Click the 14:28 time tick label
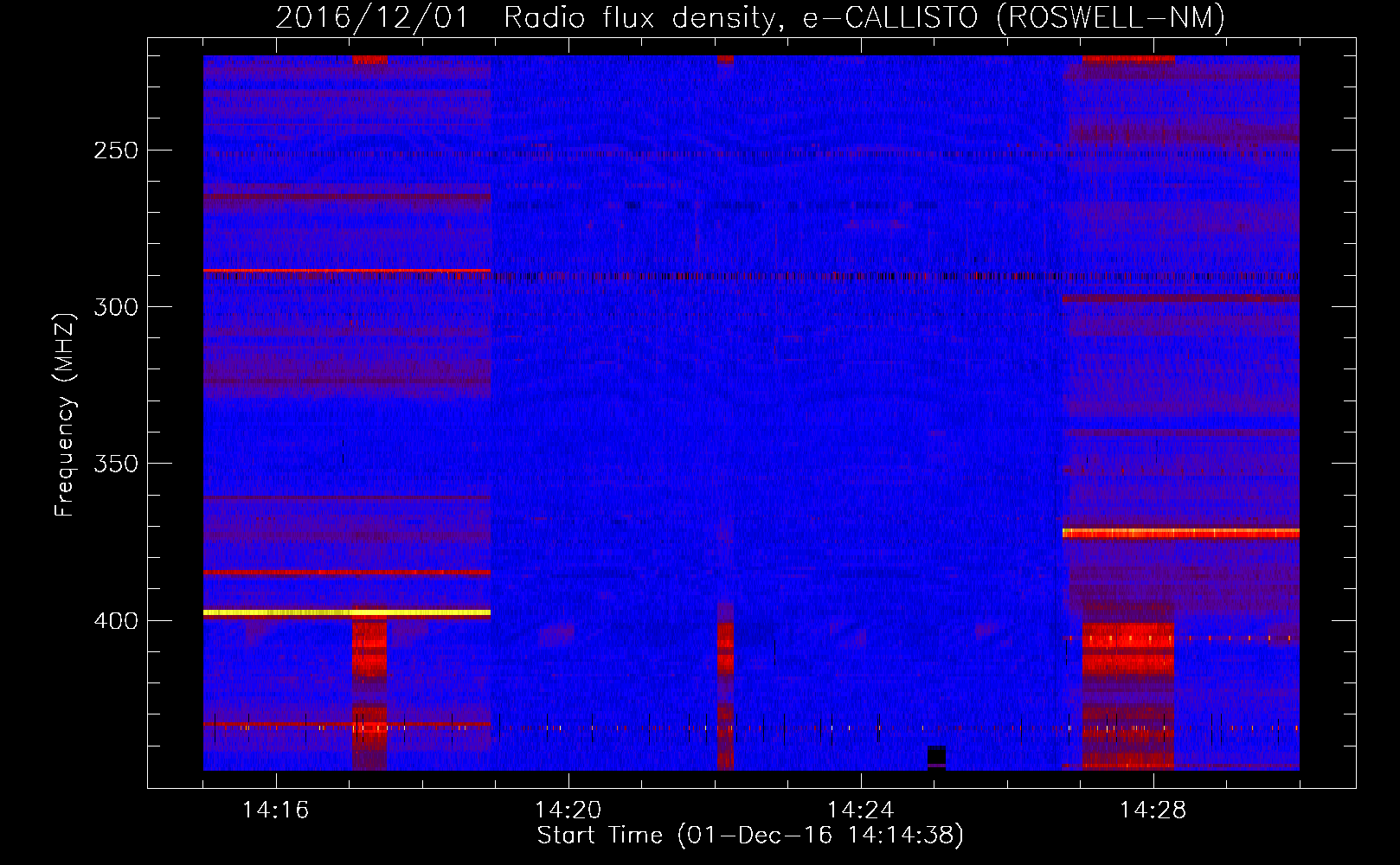 coord(1153,811)
